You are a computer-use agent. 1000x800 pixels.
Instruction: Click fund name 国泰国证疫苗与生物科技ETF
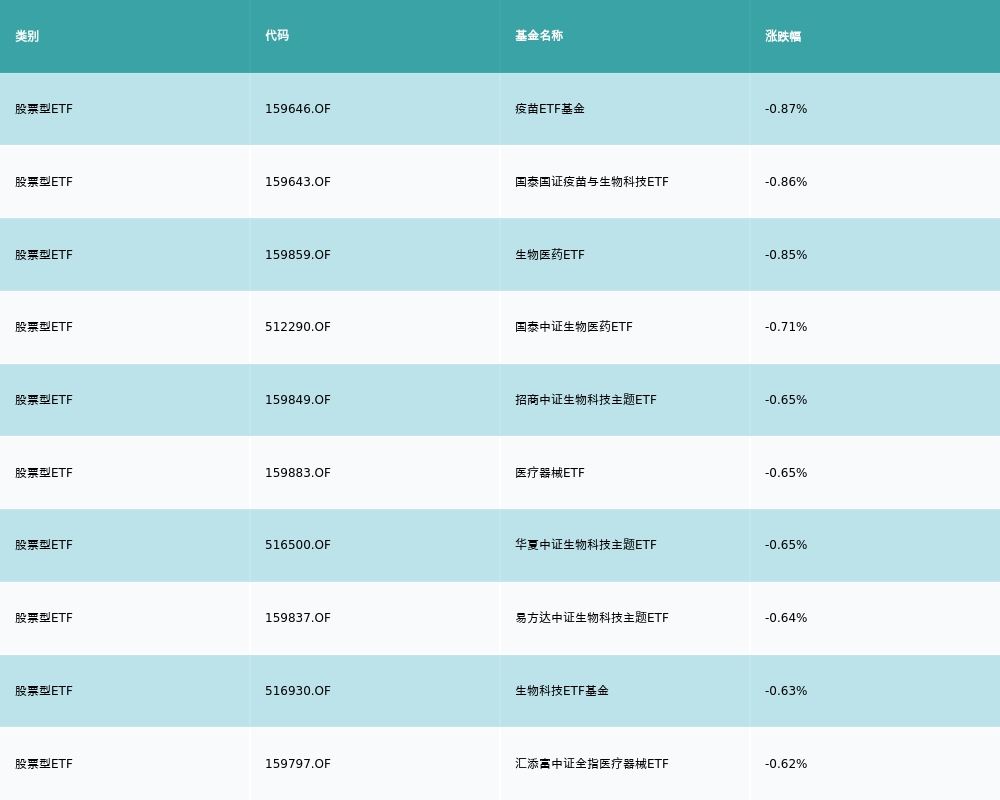[x=592, y=182]
